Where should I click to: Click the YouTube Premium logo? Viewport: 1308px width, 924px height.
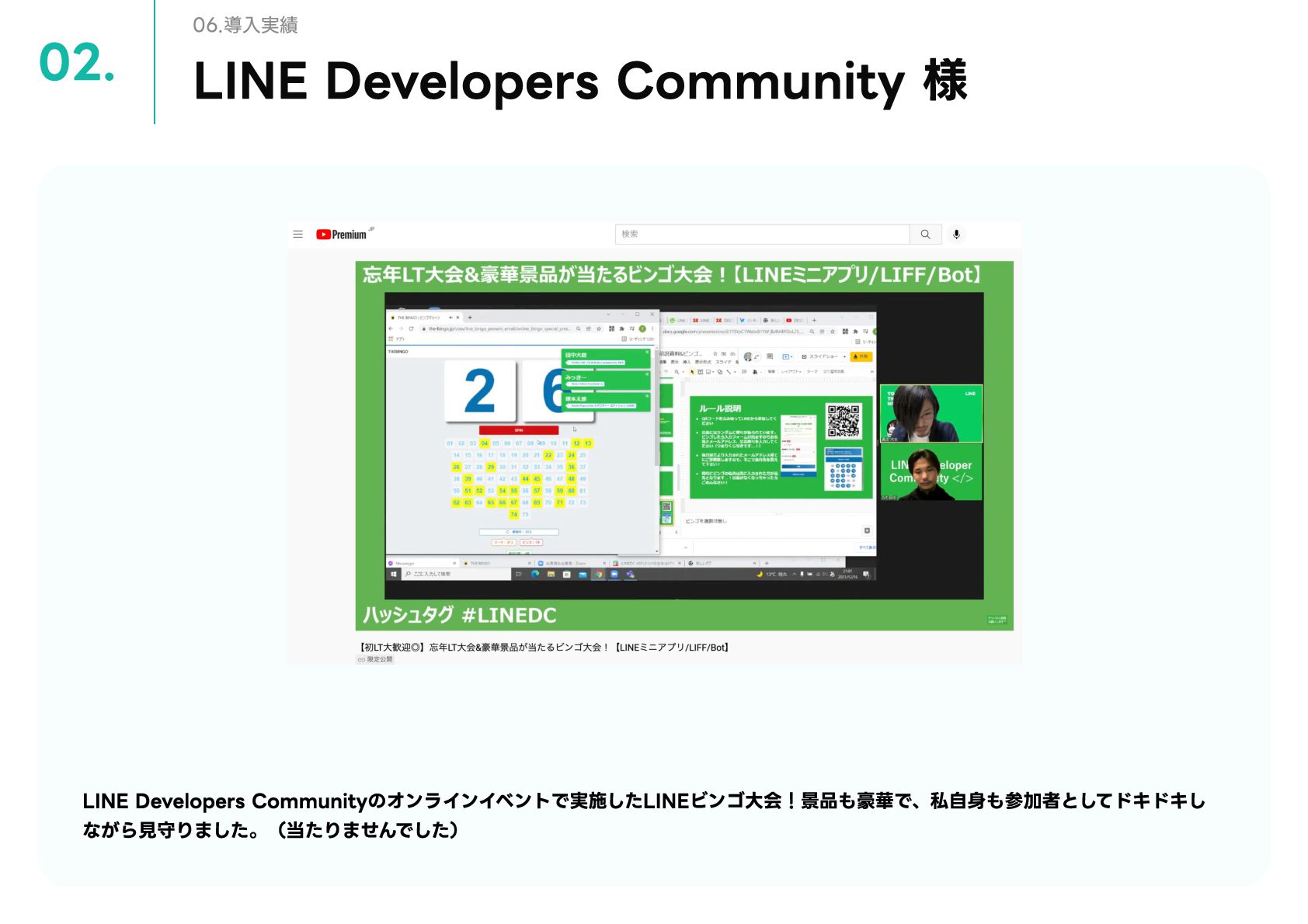[341, 234]
